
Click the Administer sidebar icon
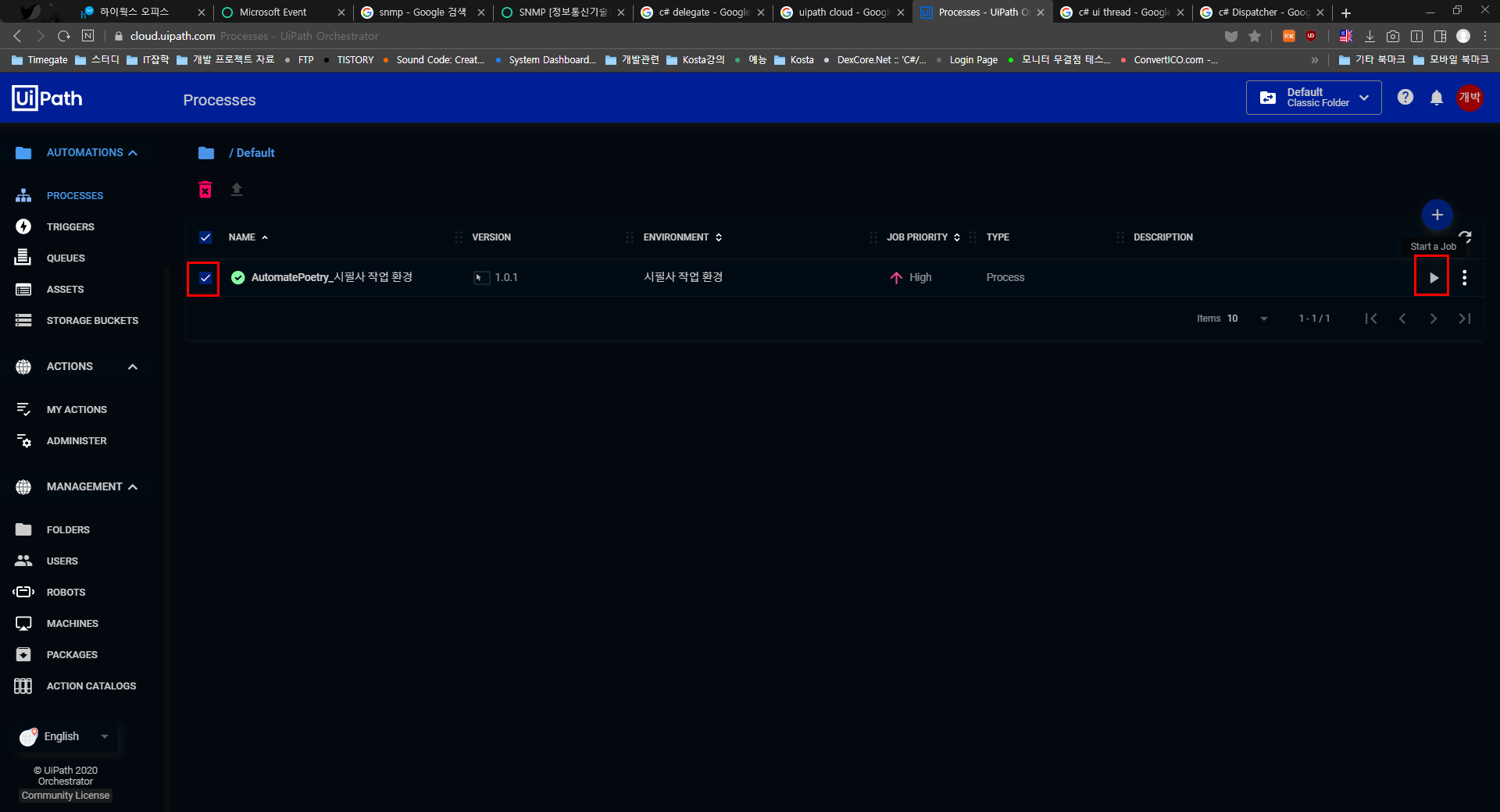point(23,441)
